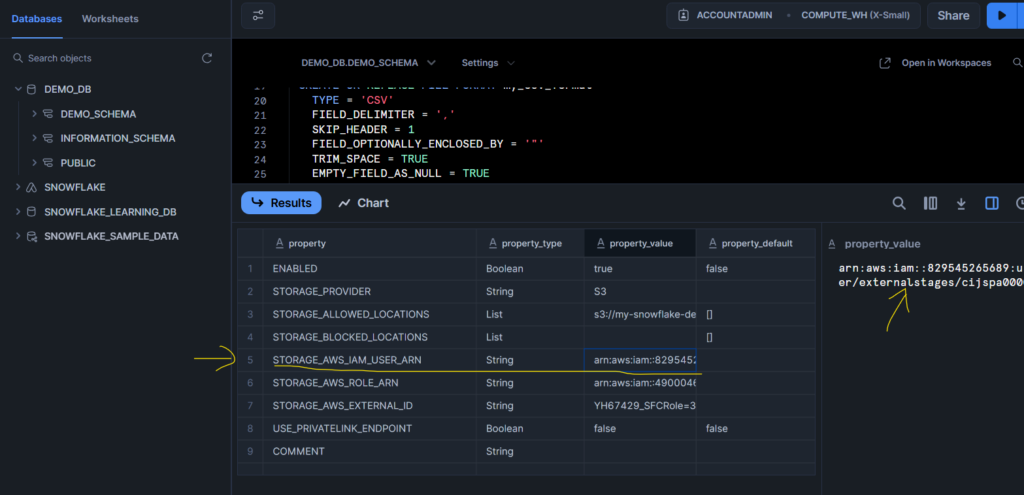1024x495 pixels.
Task: Select the STORAGE_PROVIDER property cell
Action: (x=370, y=291)
